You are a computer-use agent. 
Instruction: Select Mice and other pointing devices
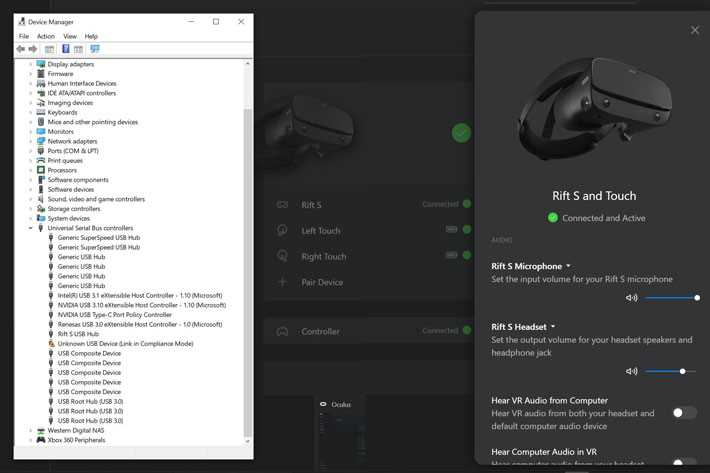pos(92,122)
